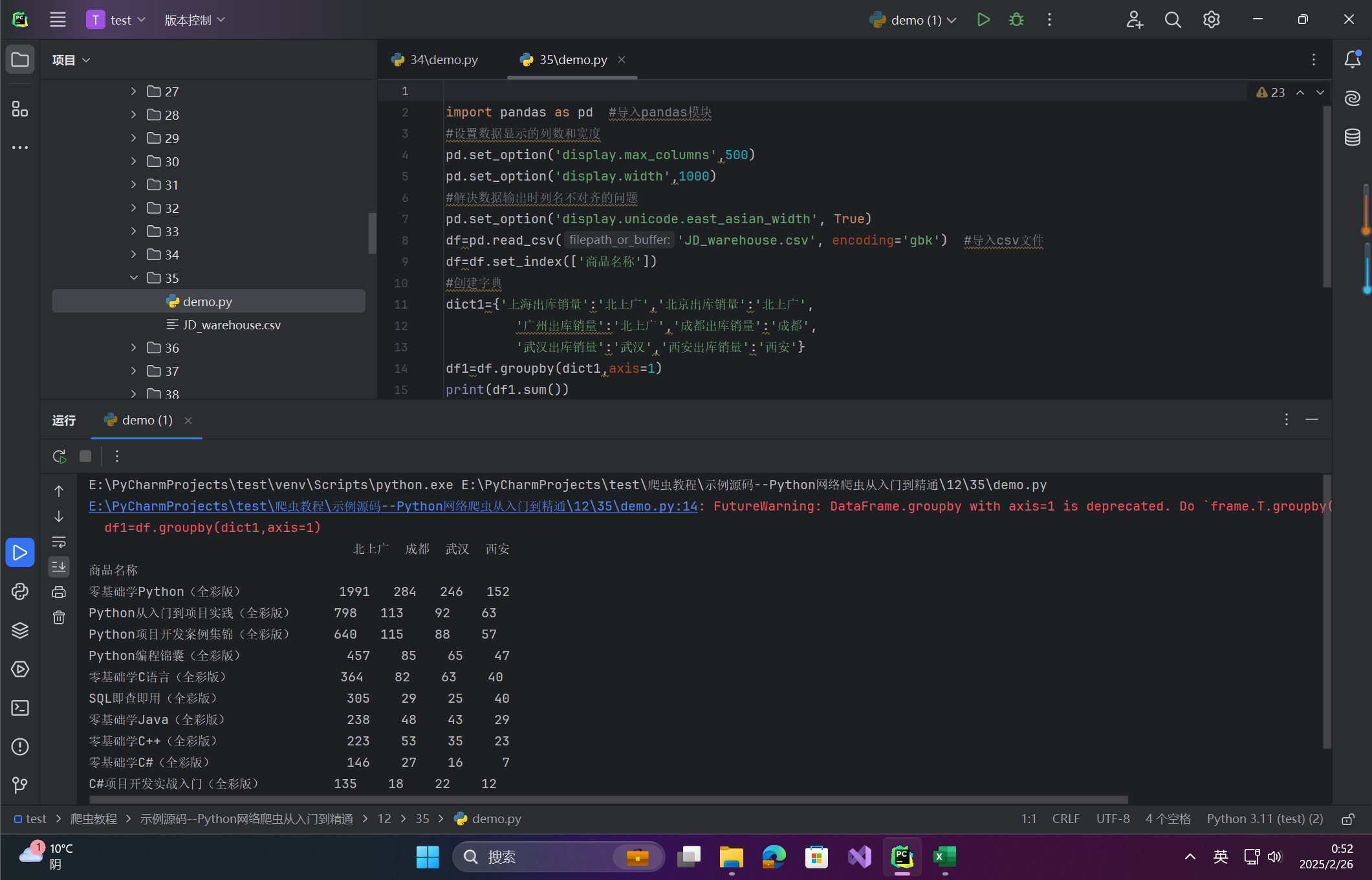Select JD_warehouse.csv in project tree

224,325
